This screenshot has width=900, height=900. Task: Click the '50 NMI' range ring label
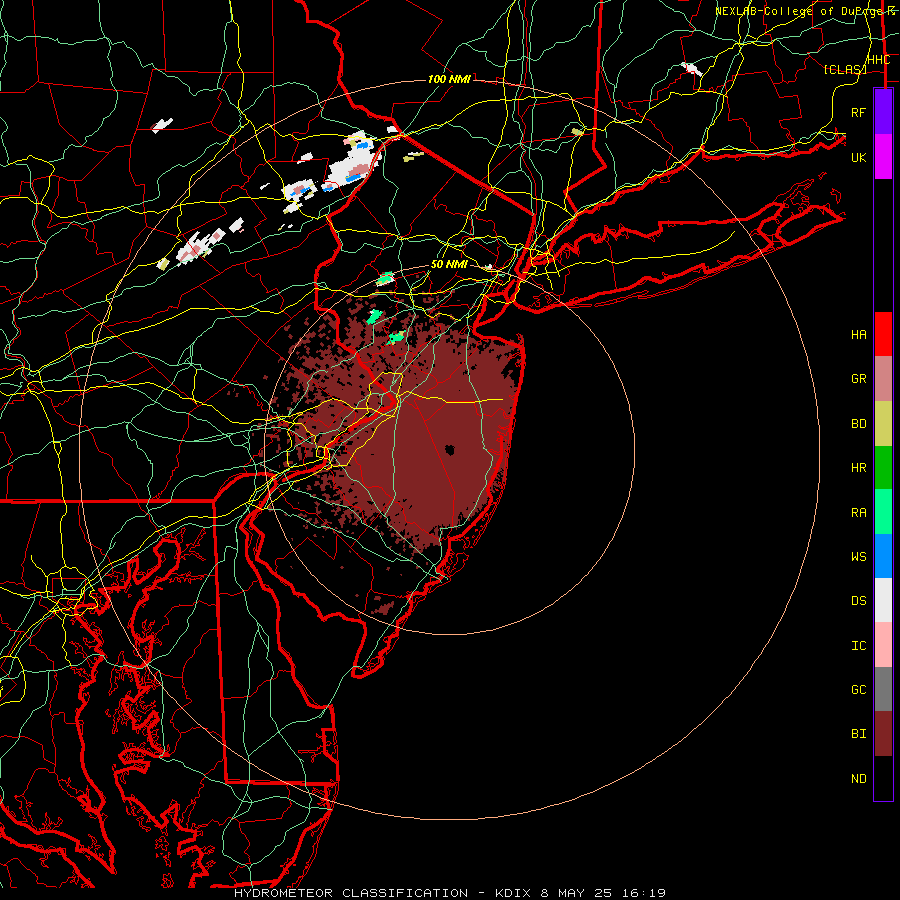449,265
